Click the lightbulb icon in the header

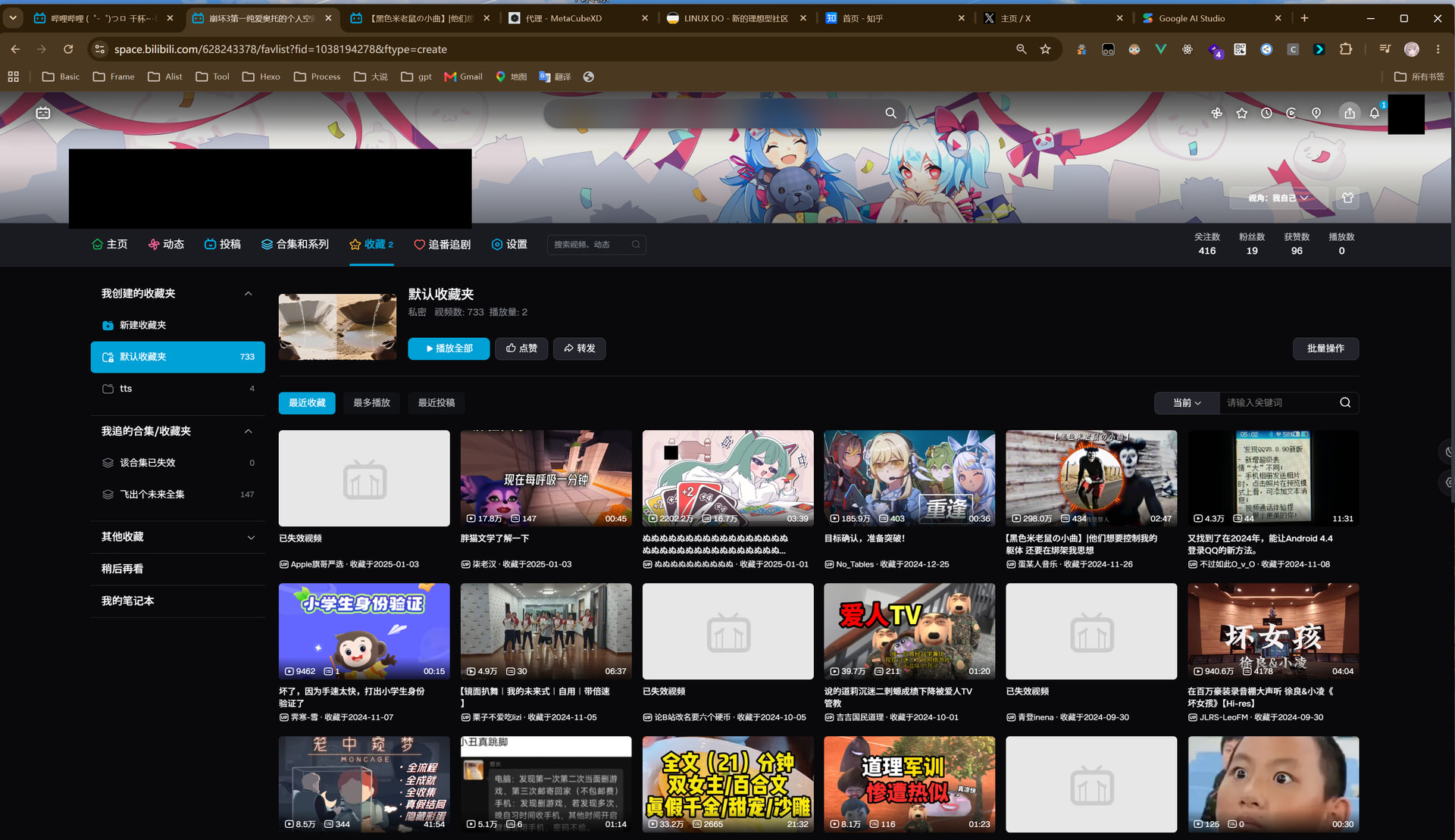[1316, 113]
